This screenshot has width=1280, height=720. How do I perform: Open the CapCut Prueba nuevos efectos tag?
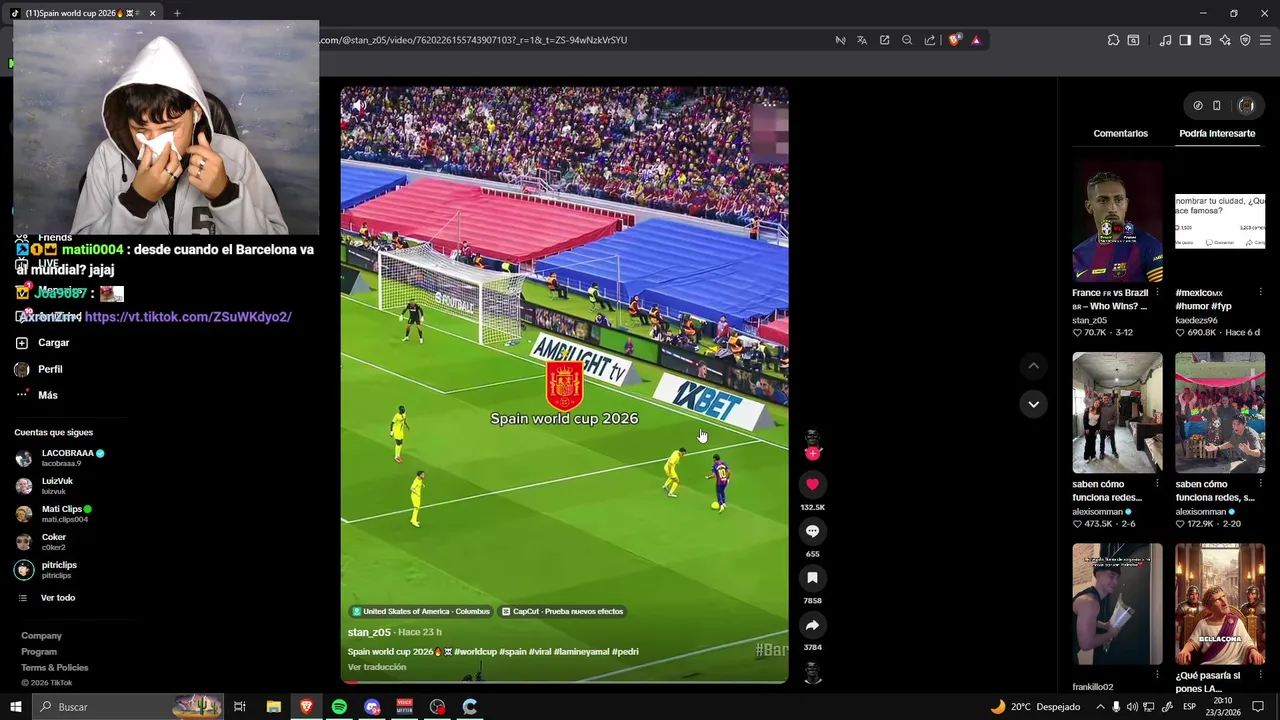pyautogui.click(x=562, y=611)
